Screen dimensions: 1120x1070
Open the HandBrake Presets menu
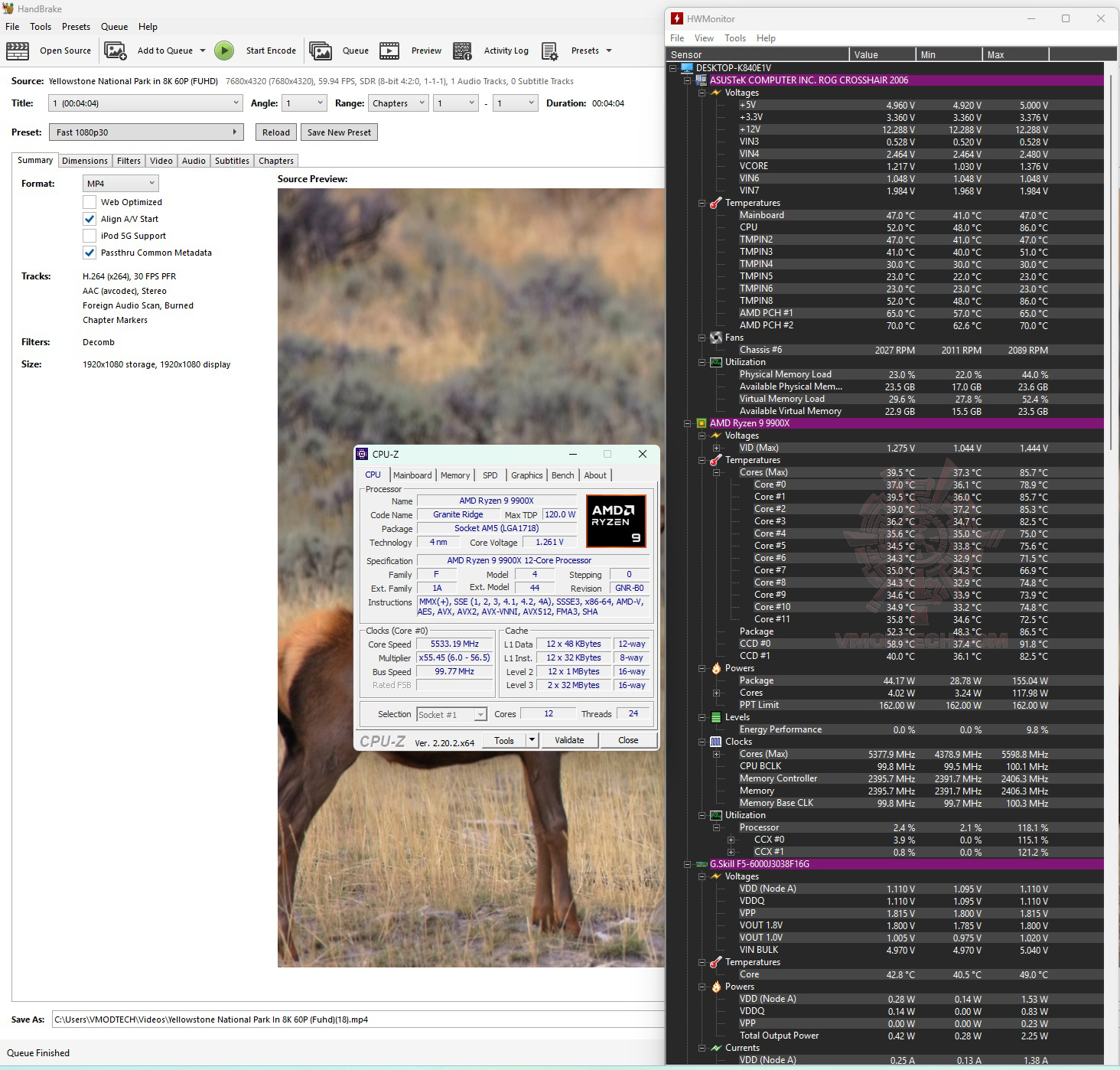click(x=76, y=27)
